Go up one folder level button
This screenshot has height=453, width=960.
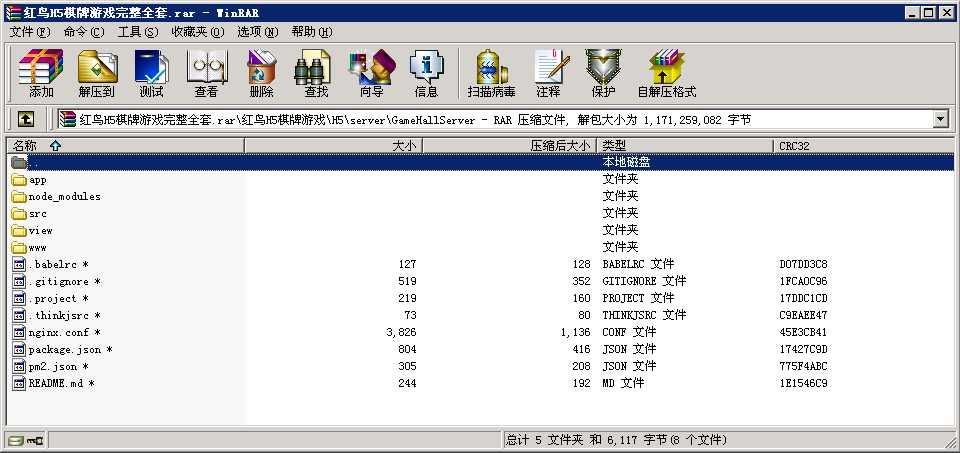pyautogui.click(x=25, y=119)
